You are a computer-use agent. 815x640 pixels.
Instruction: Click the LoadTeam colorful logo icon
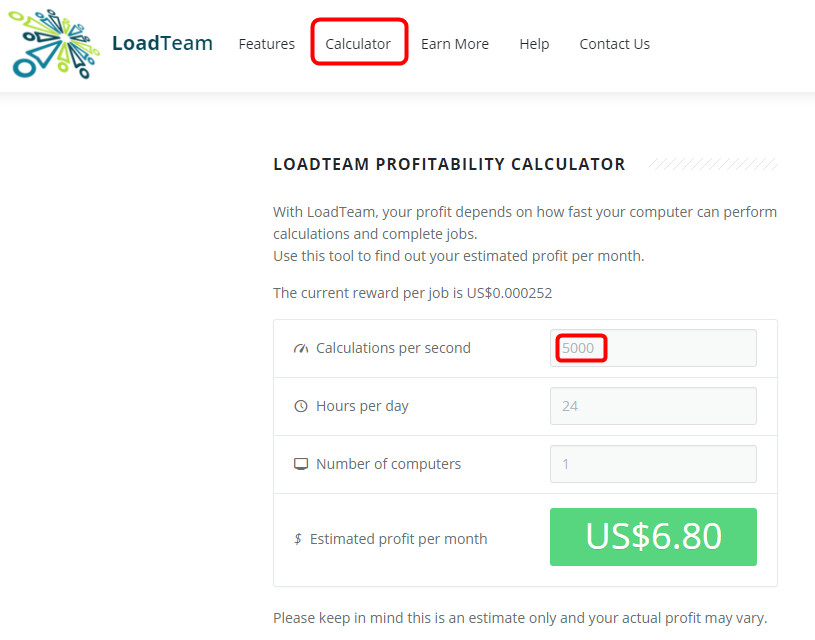click(55, 45)
